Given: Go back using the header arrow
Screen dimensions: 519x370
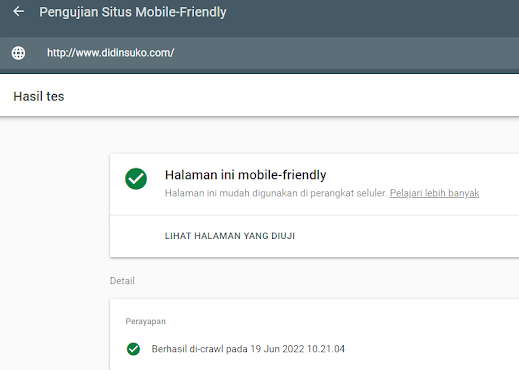Looking at the screenshot, I should 18,12.
